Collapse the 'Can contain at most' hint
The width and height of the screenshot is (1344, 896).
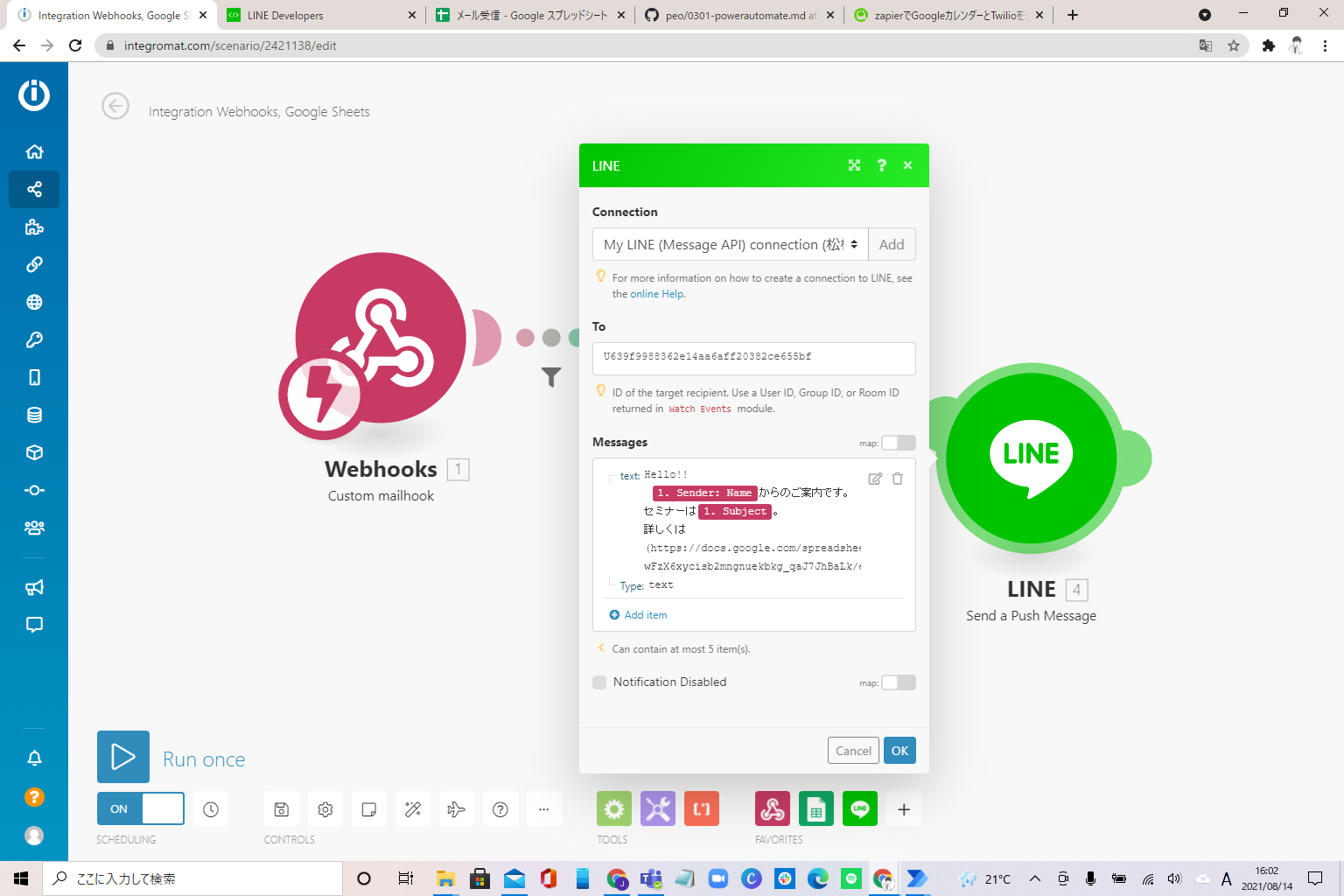[601, 647]
